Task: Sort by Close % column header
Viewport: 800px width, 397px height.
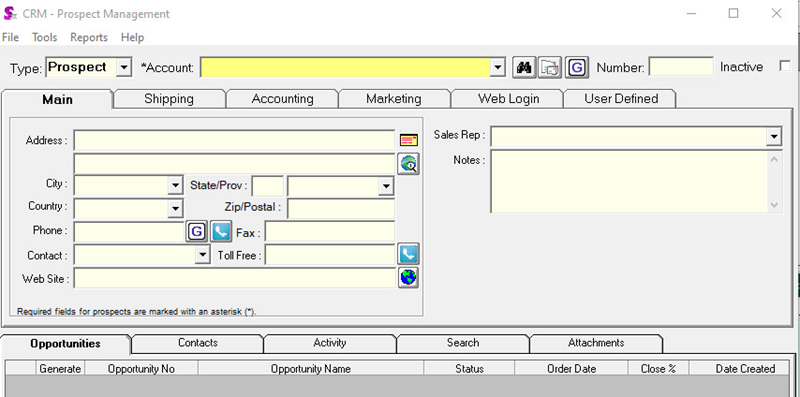Action: [x=659, y=368]
